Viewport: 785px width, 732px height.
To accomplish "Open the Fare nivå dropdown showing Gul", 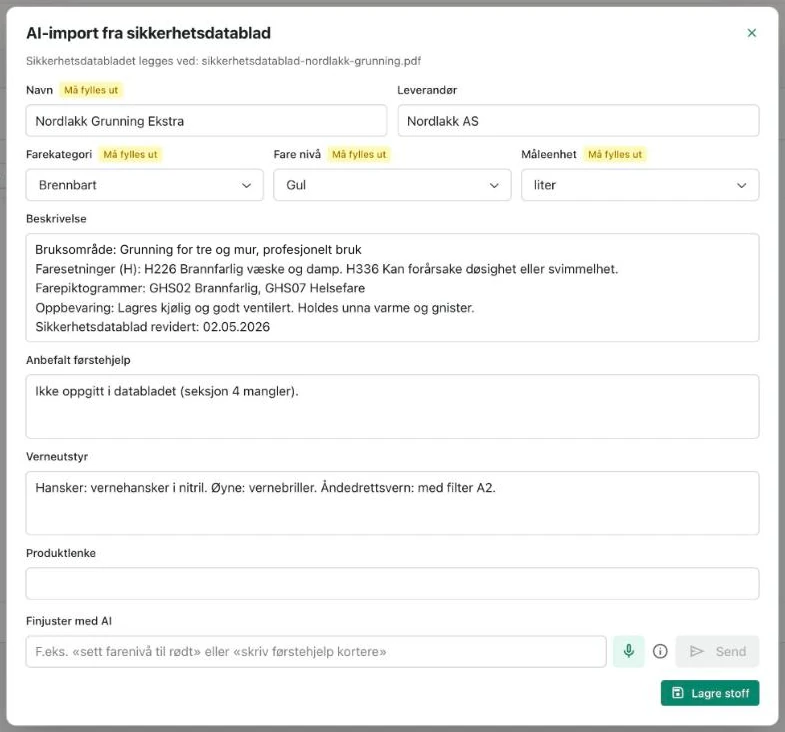I will (x=392, y=185).
